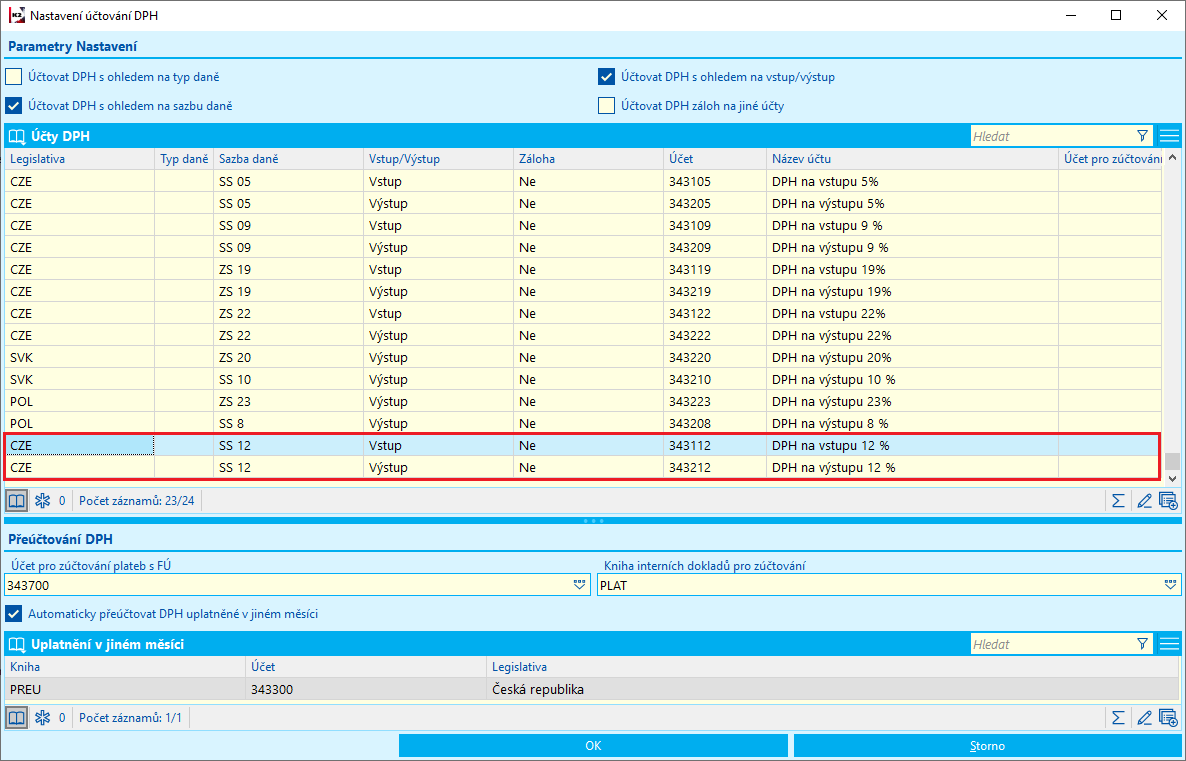Click the add record icon below the Účty DPH table
Viewport: 1186px width, 761px height.
(x=1168, y=501)
